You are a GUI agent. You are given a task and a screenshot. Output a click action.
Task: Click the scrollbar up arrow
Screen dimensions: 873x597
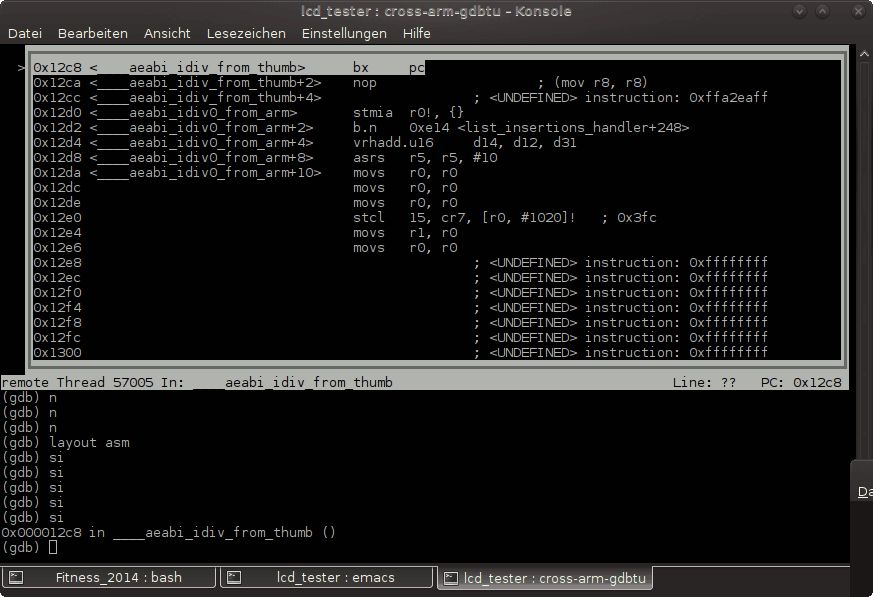(x=864, y=54)
